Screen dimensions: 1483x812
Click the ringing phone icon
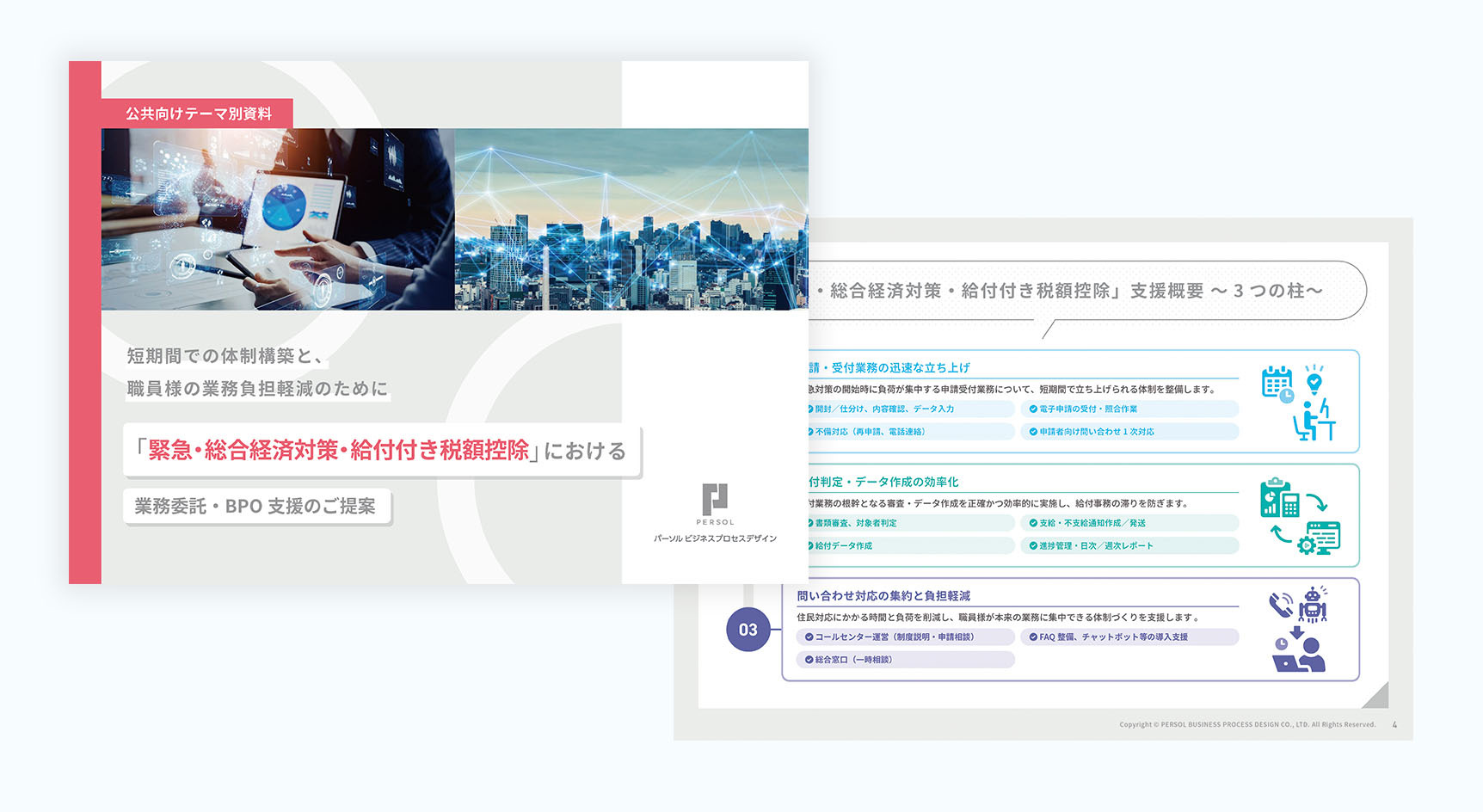click(x=1281, y=606)
